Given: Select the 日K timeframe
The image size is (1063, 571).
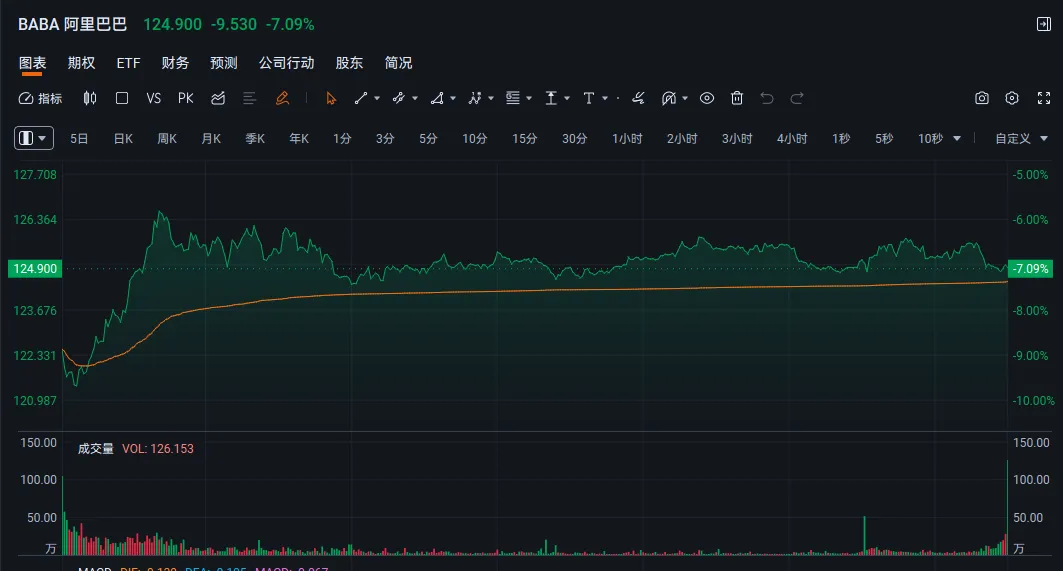Looking at the screenshot, I should coord(123,139).
